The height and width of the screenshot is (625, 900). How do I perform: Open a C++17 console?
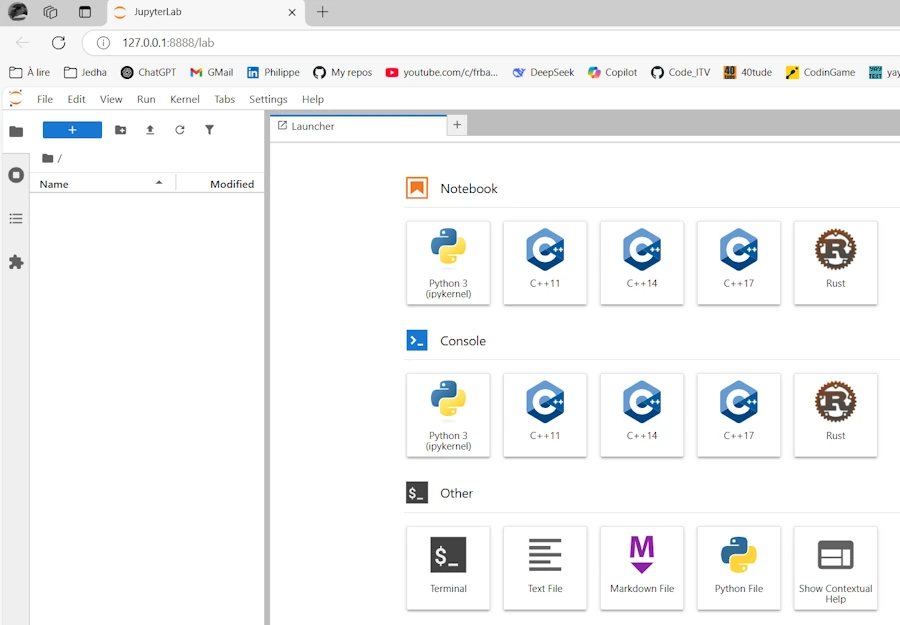tap(739, 416)
